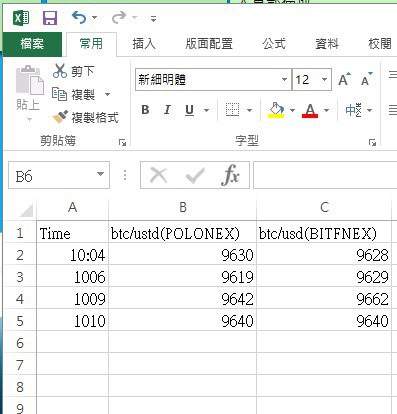Open 字型 font dialog launcher
Screen dimensions: 397x414
click(x=372, y=143)
